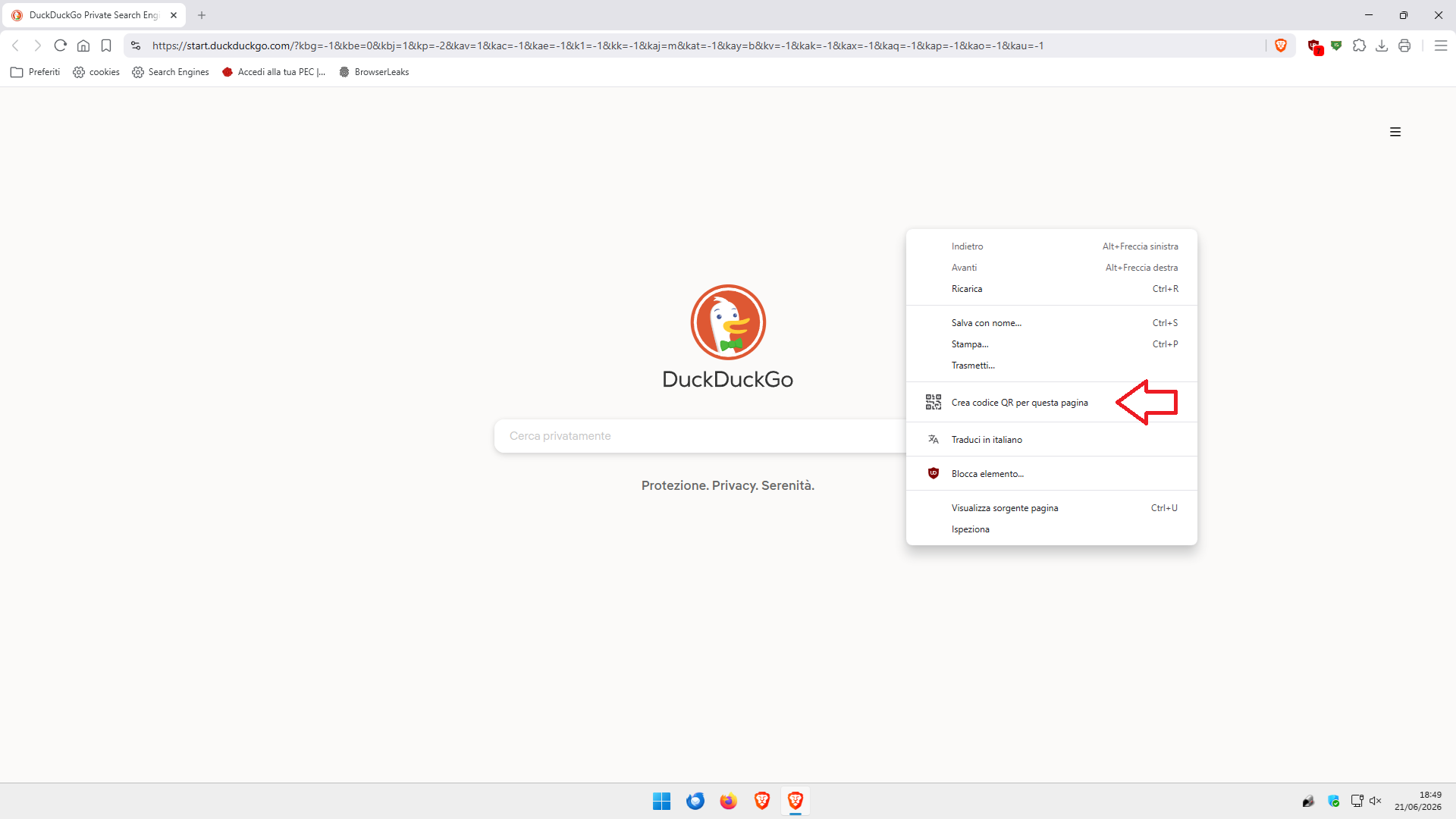Open the Extensions puzzle-piece menu
This screenshot has height=819, width=1456.
(x=1359, y=45)
